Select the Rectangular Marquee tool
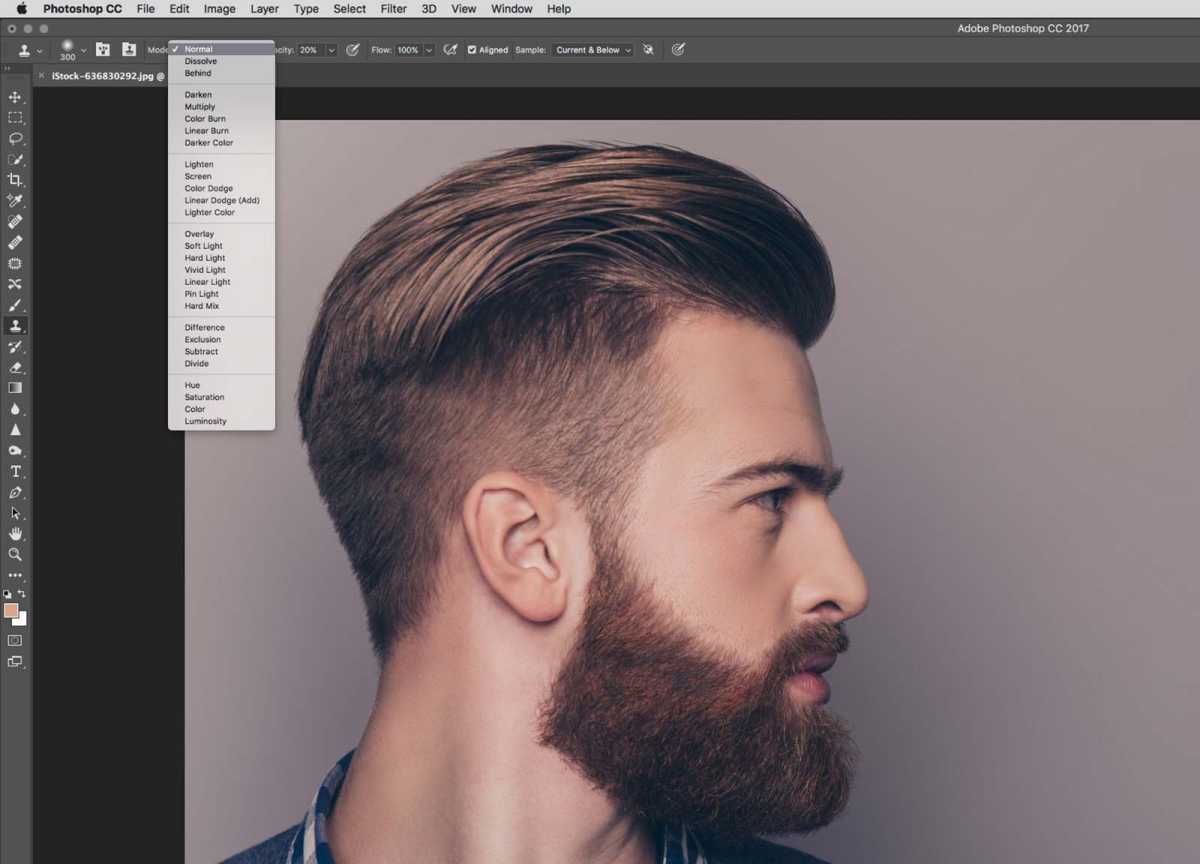Screen dimensions: 1200x864 coord(15,118)
